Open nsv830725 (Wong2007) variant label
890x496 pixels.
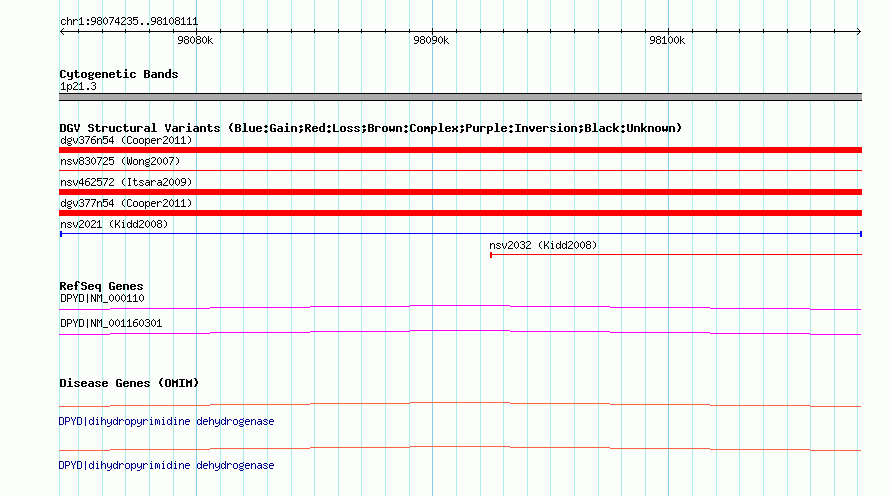120,161
